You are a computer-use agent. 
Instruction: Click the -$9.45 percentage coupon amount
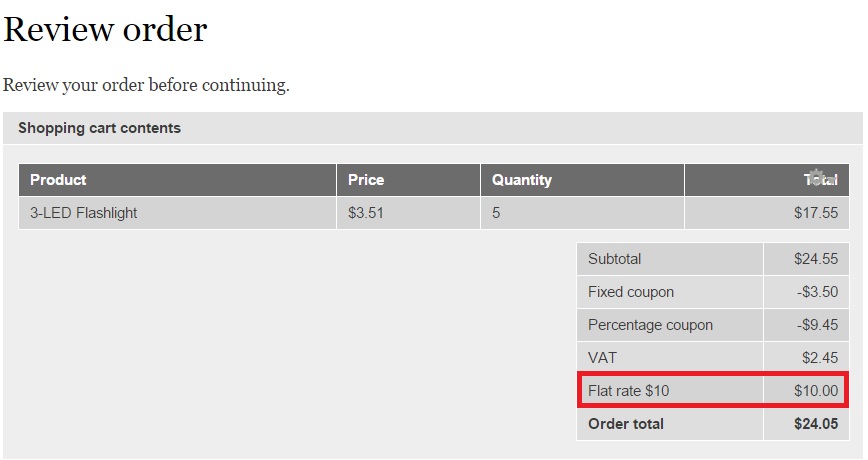coord(818,325)
